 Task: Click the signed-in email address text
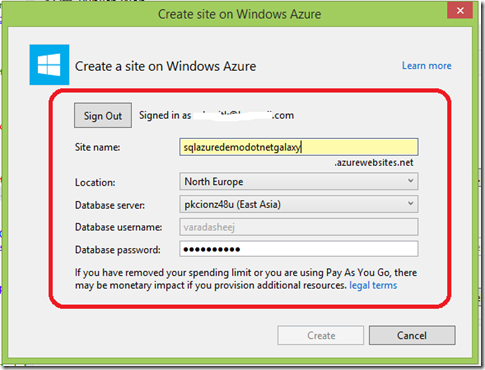pos(244,115)
